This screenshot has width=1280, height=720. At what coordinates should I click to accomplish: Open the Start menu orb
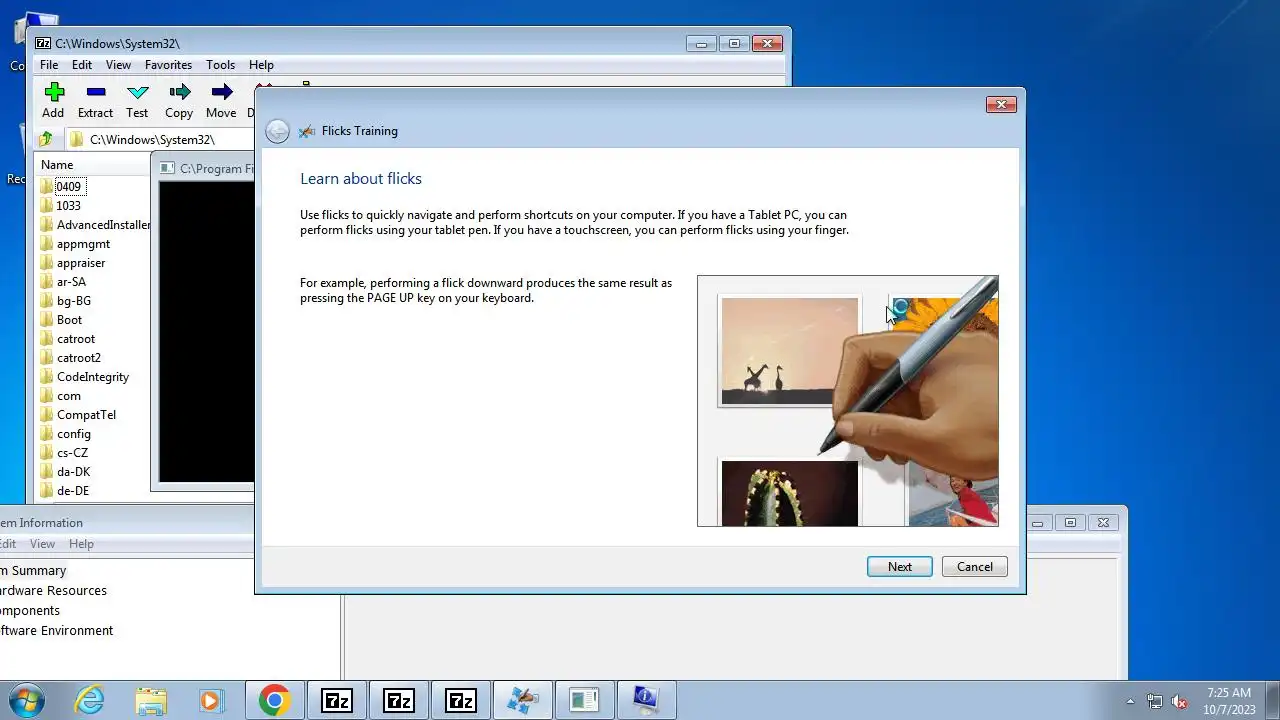pos(25,700)
